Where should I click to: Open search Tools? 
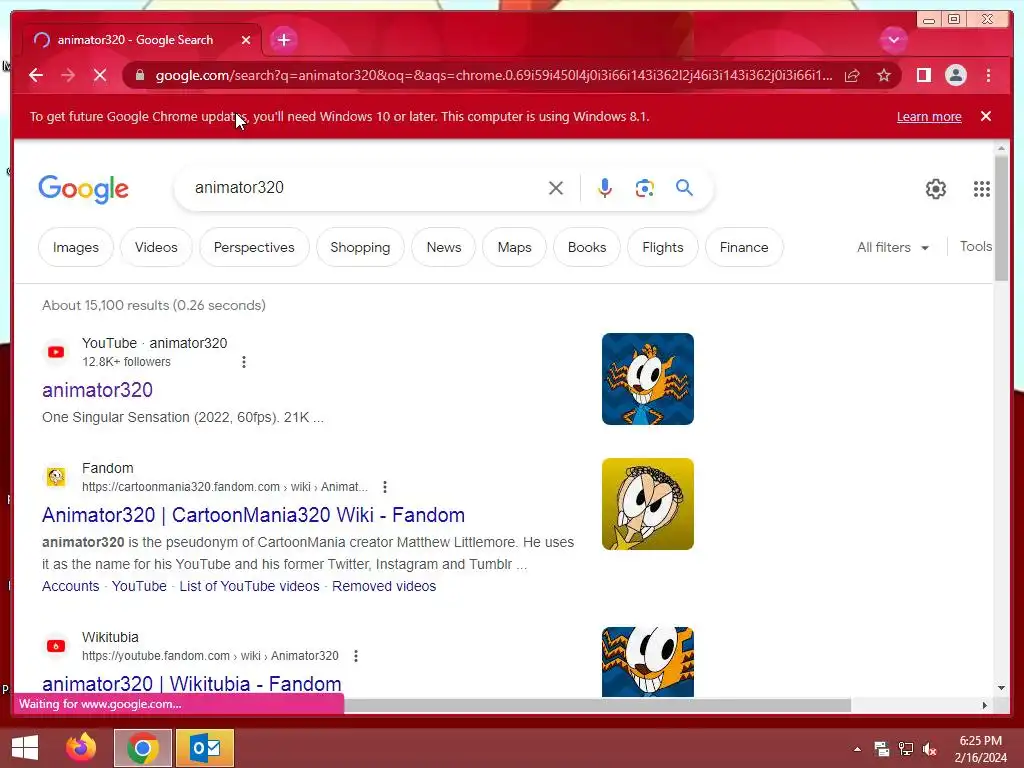point(976,247)
